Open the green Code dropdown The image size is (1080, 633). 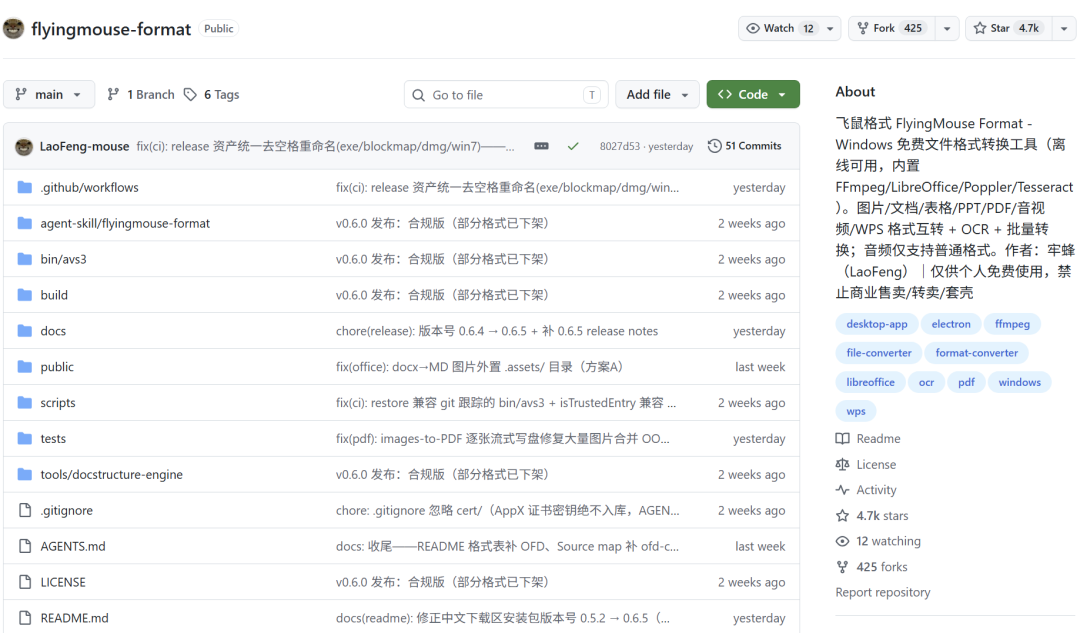(753, 94)
